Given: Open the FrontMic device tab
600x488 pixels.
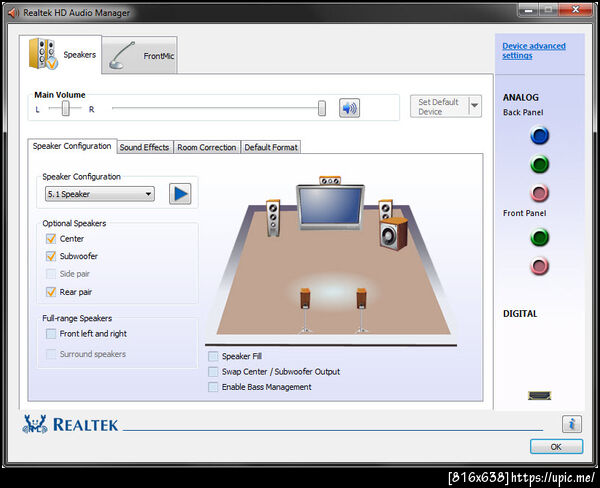Looking at the screenshot, I should (140, 55).
